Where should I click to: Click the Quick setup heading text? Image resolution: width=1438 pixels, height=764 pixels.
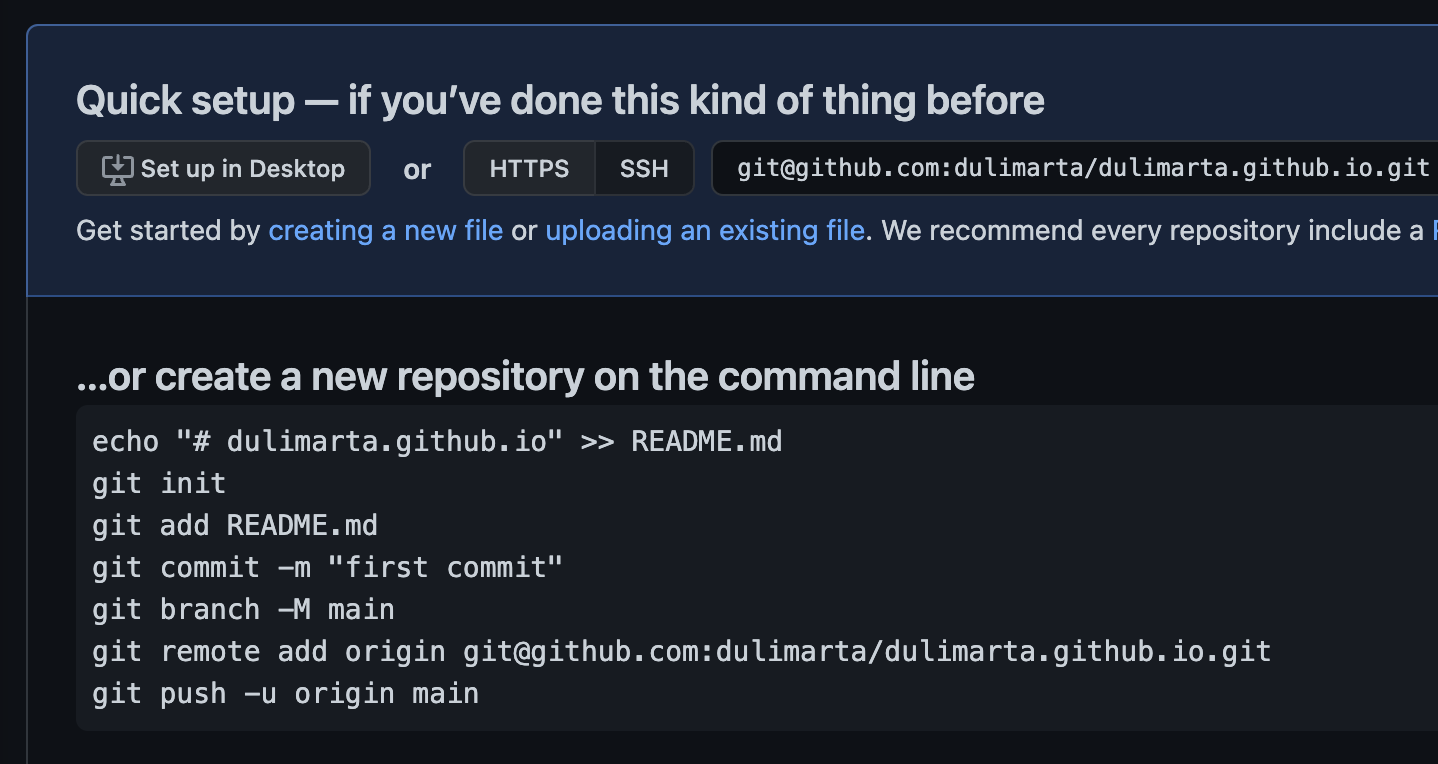(x=560, y=100)
